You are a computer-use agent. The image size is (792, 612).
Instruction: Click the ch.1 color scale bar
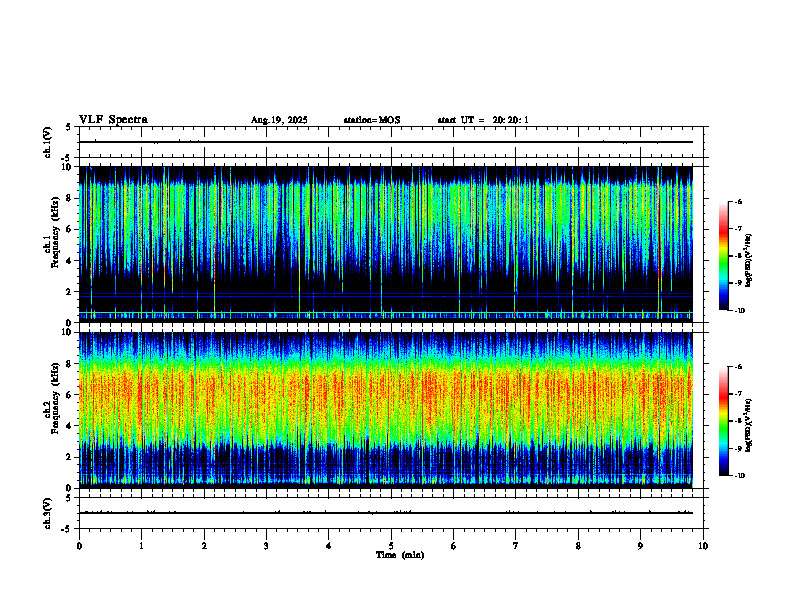point(723,256)
